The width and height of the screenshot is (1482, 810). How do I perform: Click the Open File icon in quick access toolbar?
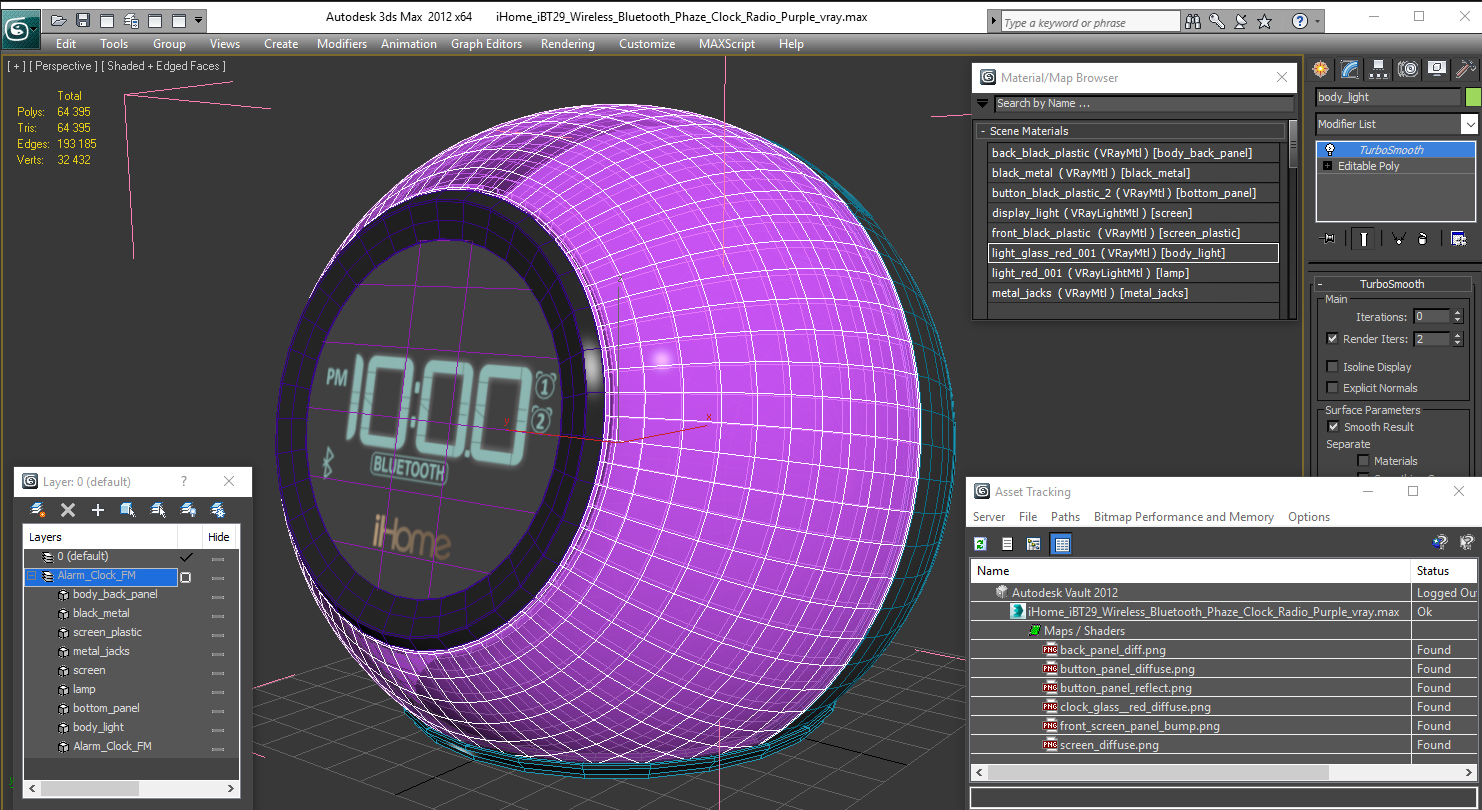[59, 20]
